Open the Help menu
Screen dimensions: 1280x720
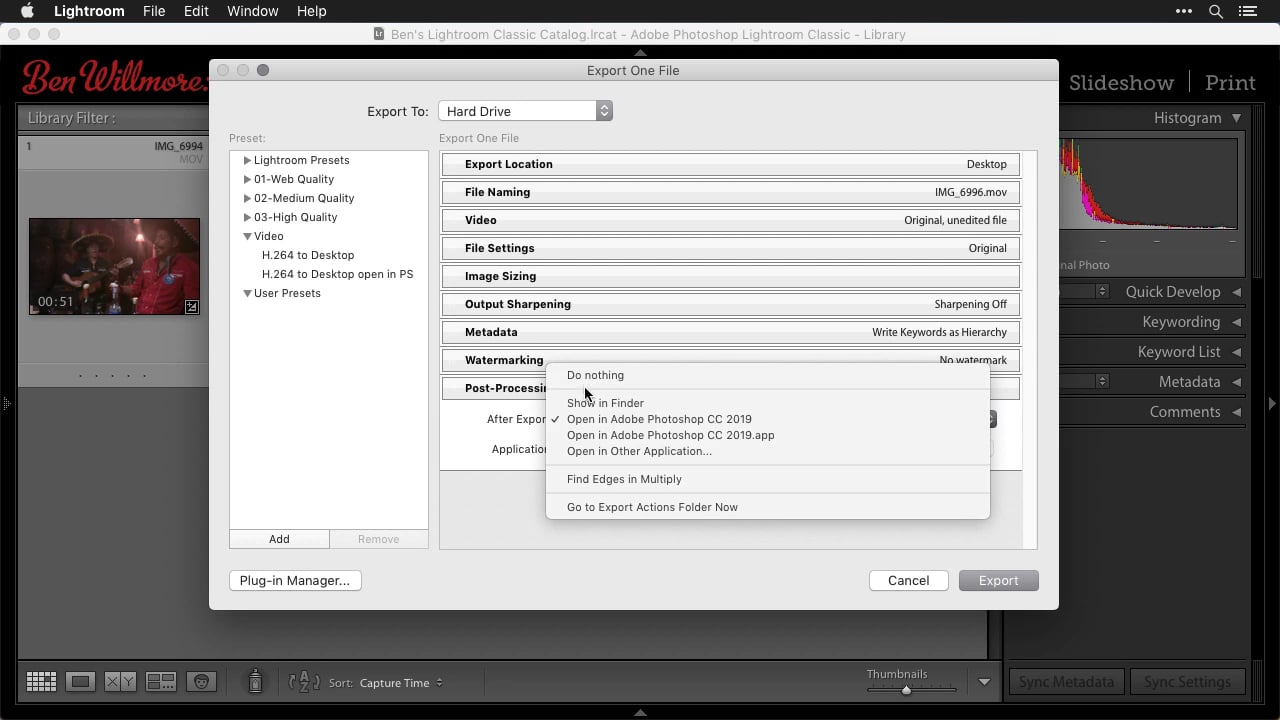[x=311, y=11]
